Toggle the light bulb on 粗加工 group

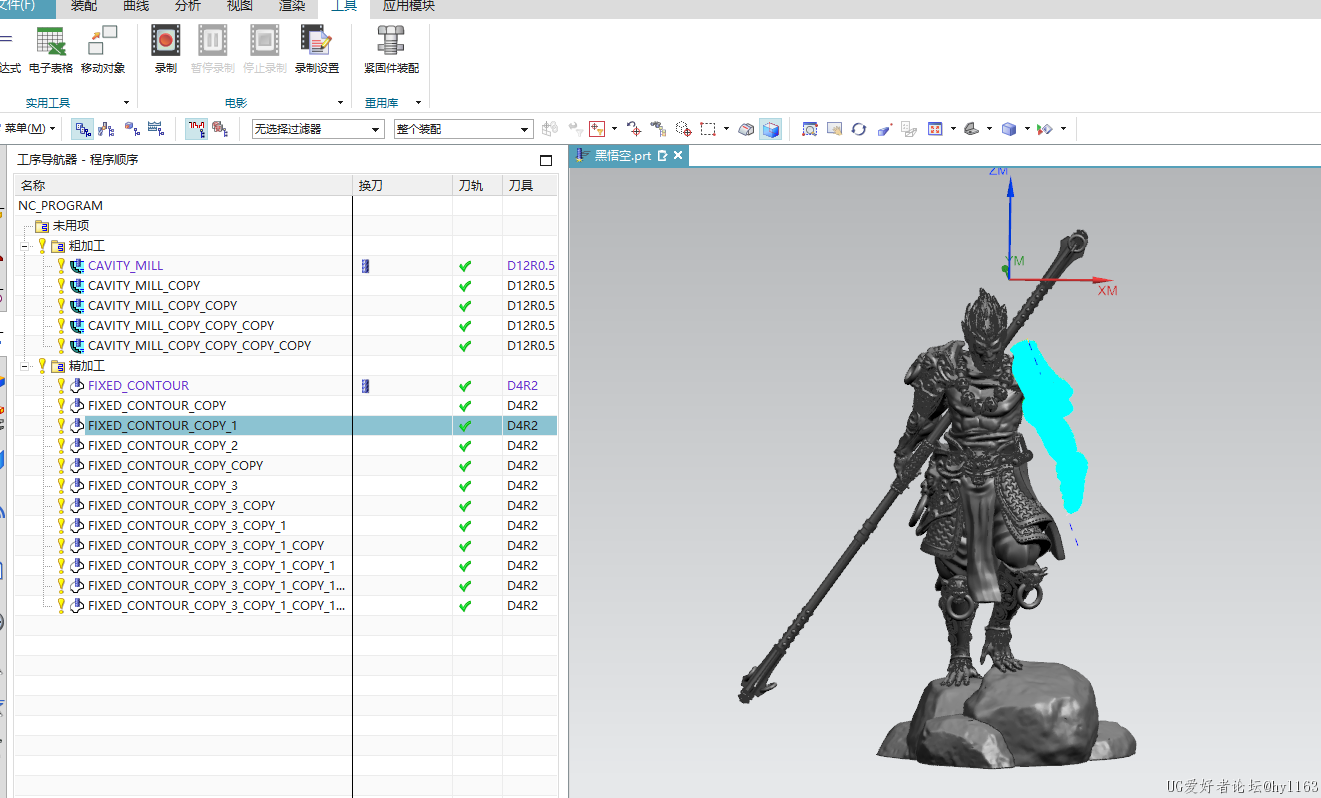pos(43,246)
